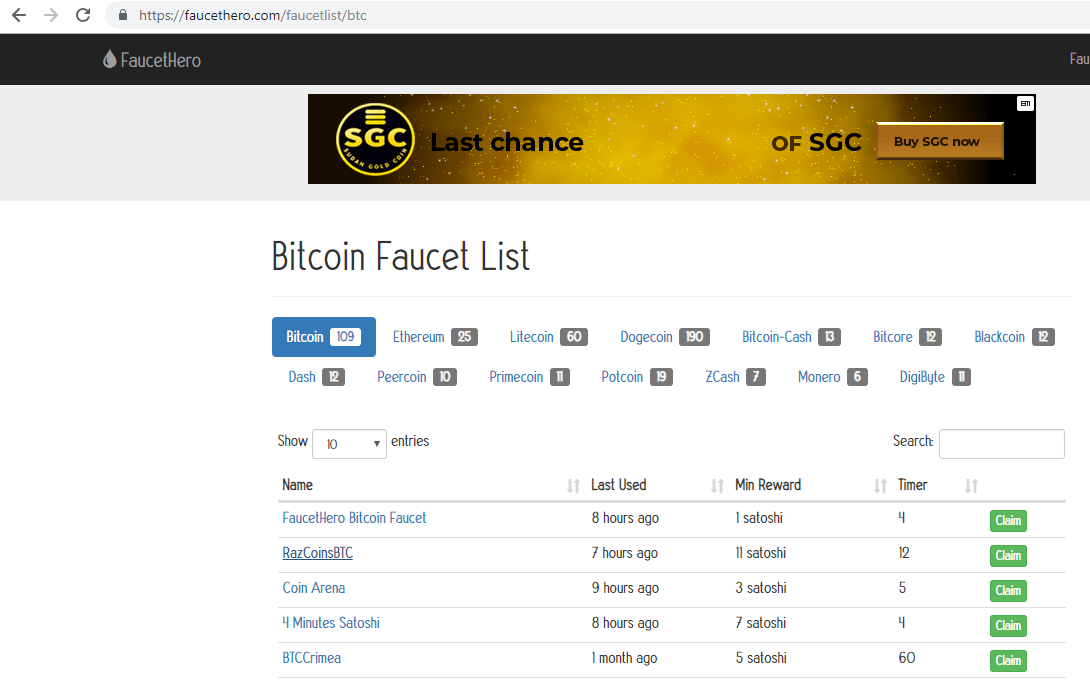This screenshot has width=1090, height=680.
Task: Click the Bitcoin Faucet List heading
Action: tap(400, 256)
